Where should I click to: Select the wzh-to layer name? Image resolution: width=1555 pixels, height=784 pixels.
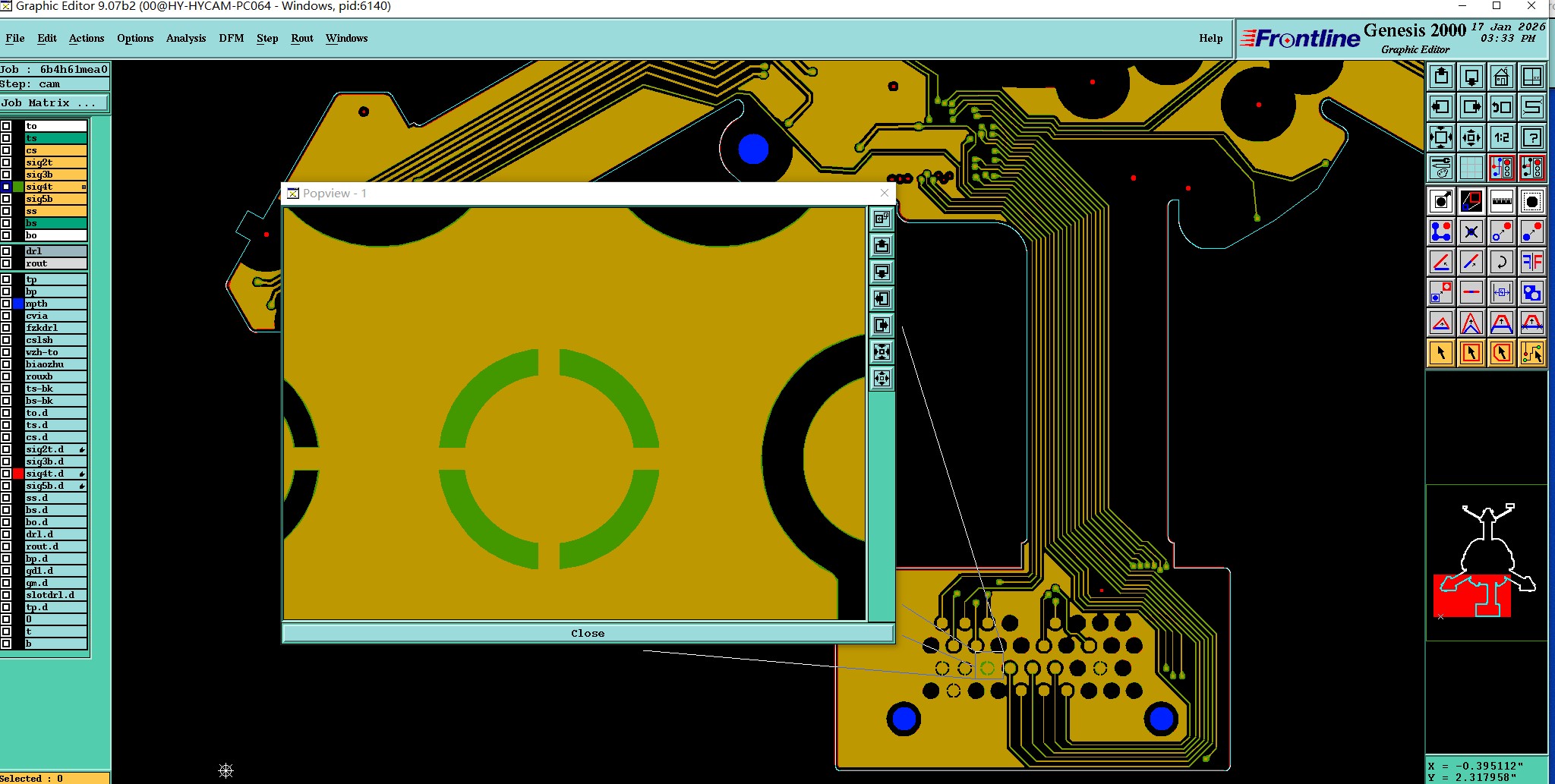(55, 352)
